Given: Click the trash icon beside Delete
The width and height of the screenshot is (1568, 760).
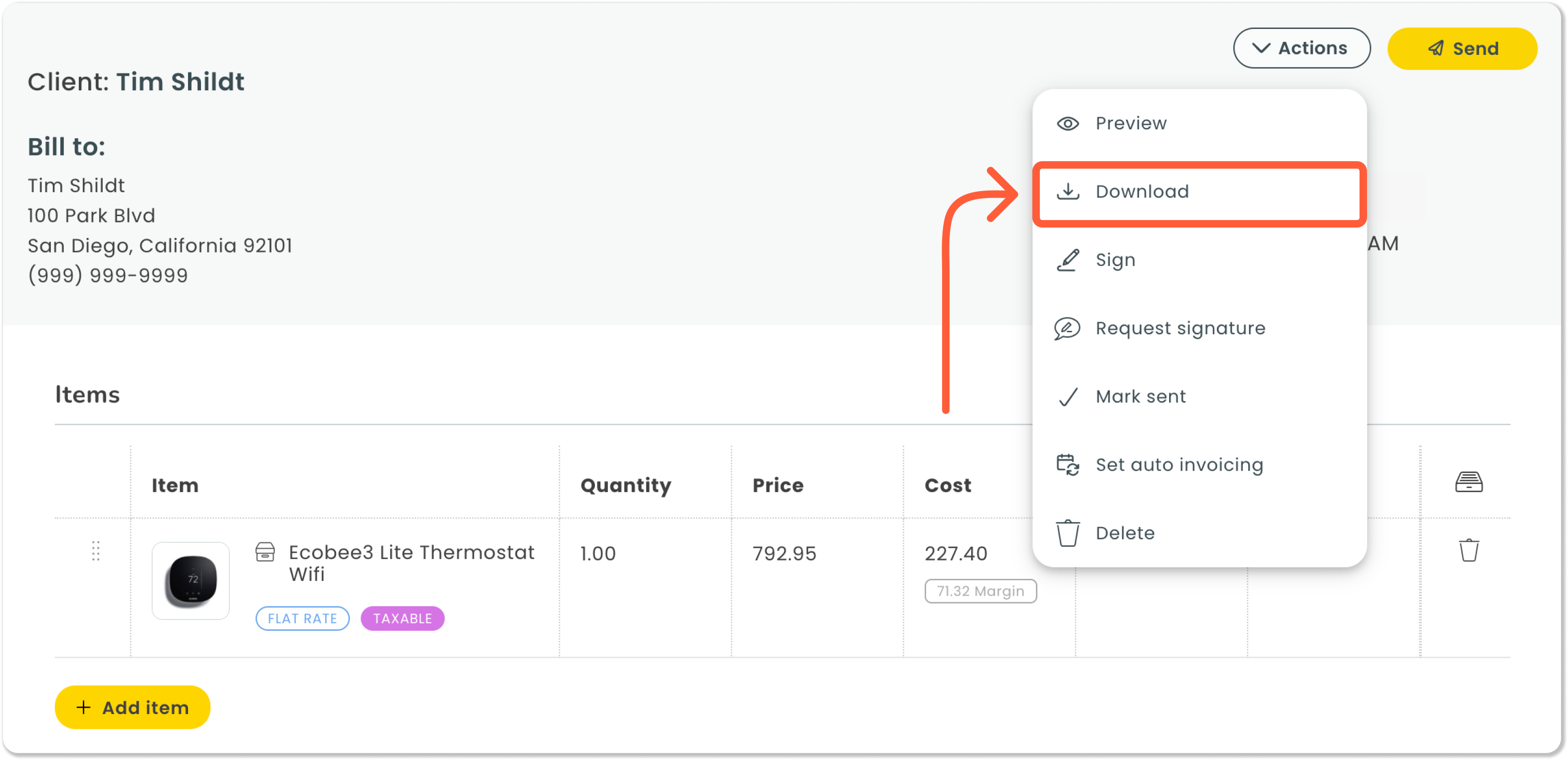Looking at the screenshot, I should 1068,533.
